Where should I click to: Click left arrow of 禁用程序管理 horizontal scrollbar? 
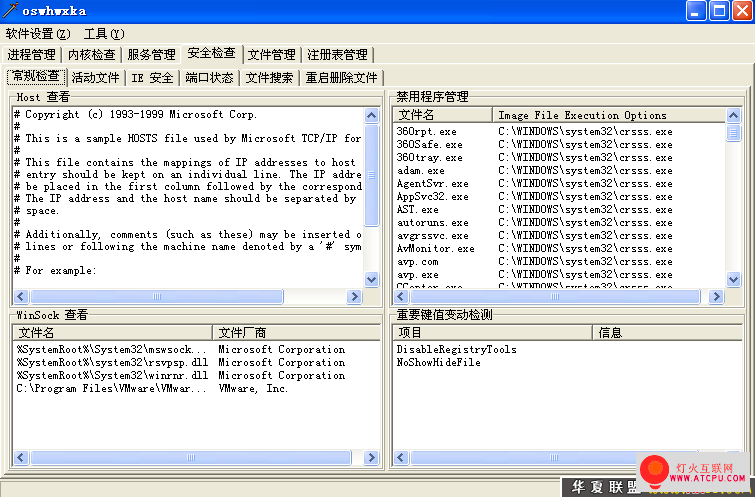click(x=401, y=297)
